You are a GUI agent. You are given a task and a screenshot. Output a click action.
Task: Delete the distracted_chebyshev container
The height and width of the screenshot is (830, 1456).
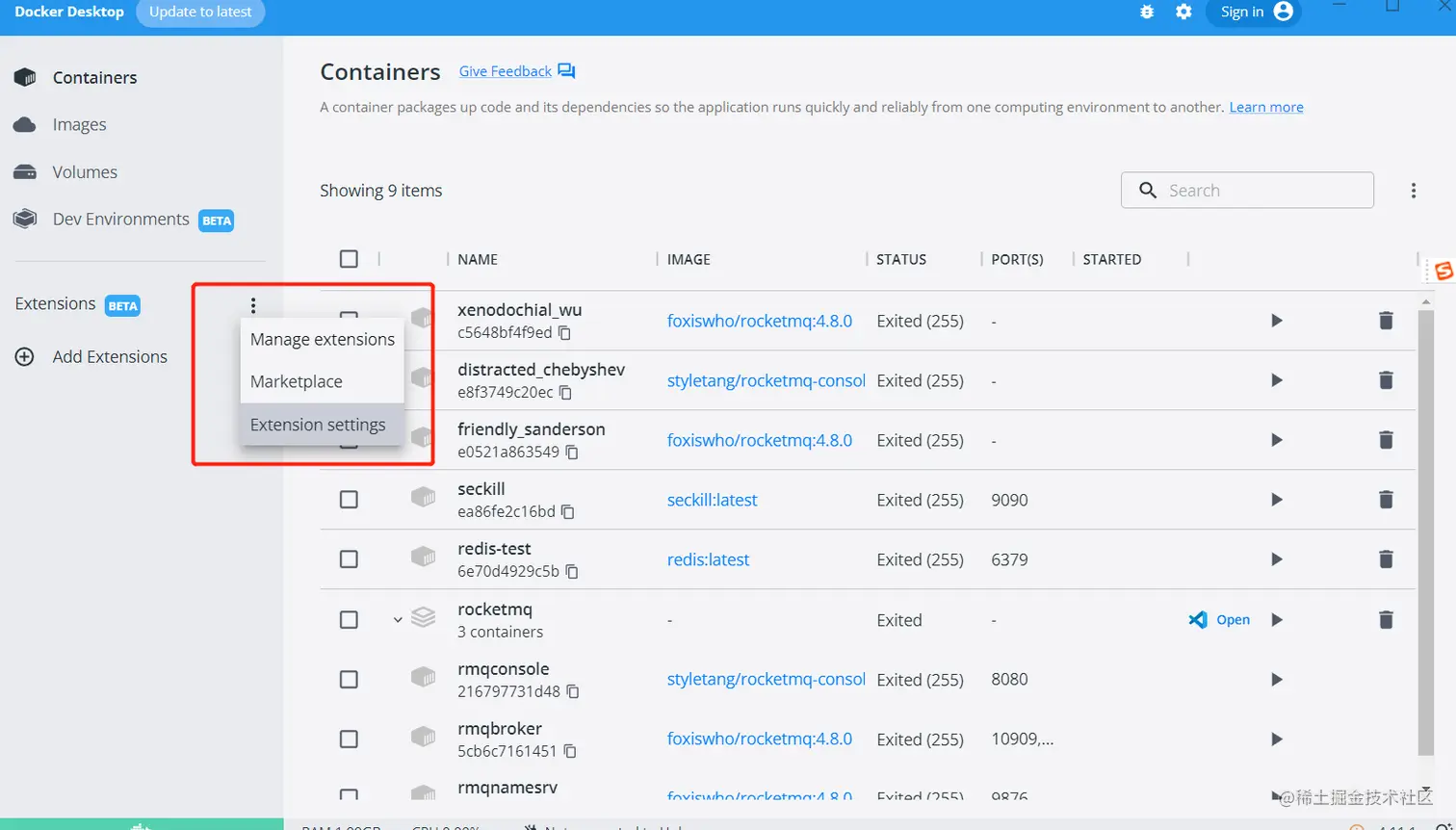point(1386,380)
